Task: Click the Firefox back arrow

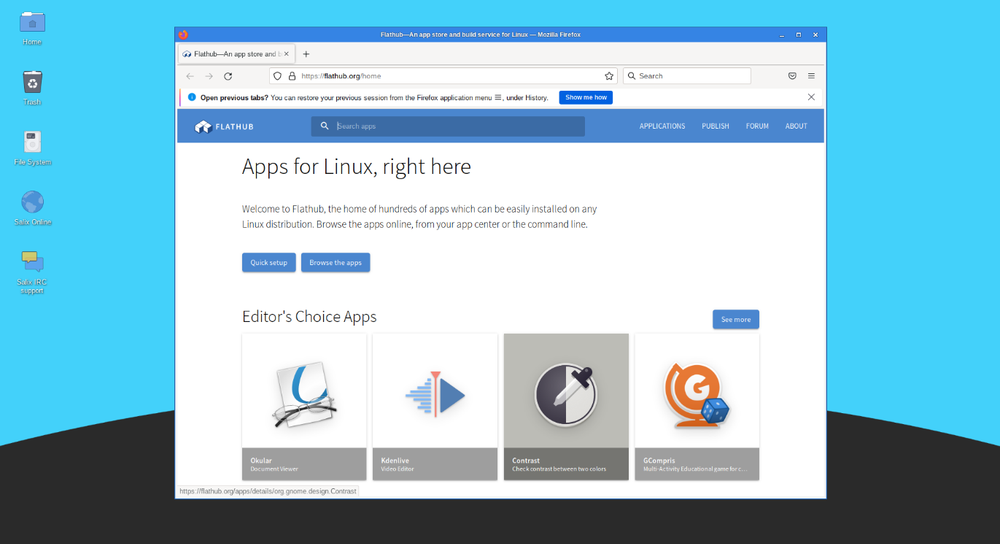Action: click(190, 76)
